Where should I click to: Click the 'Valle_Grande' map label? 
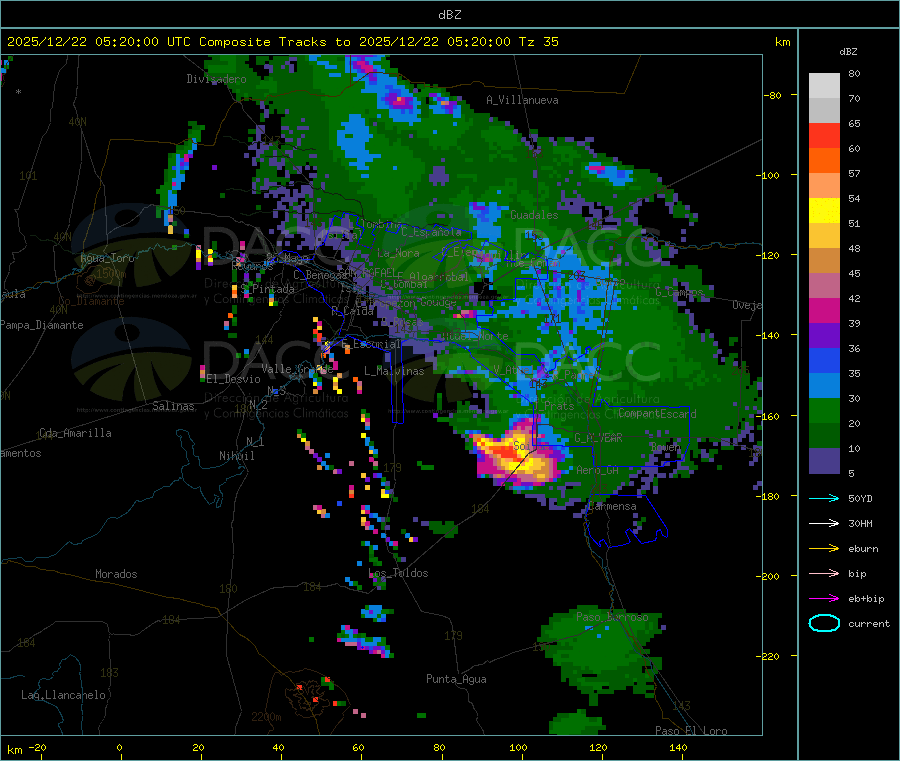297,369
